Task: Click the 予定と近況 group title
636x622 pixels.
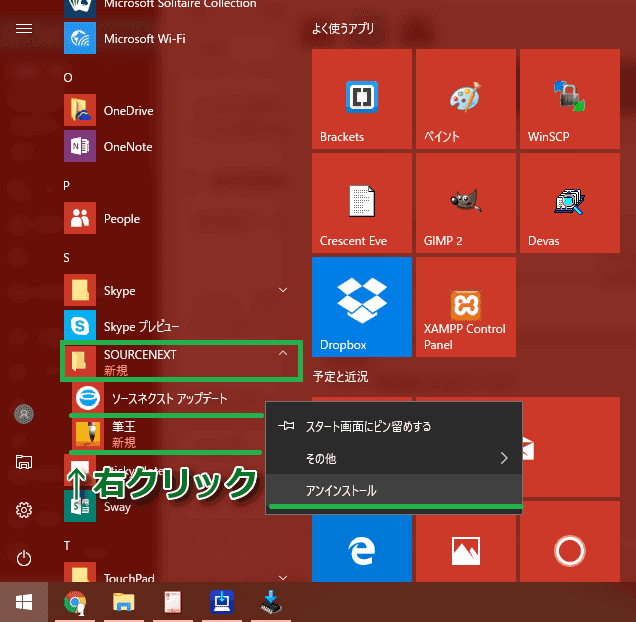Action: 340,377
